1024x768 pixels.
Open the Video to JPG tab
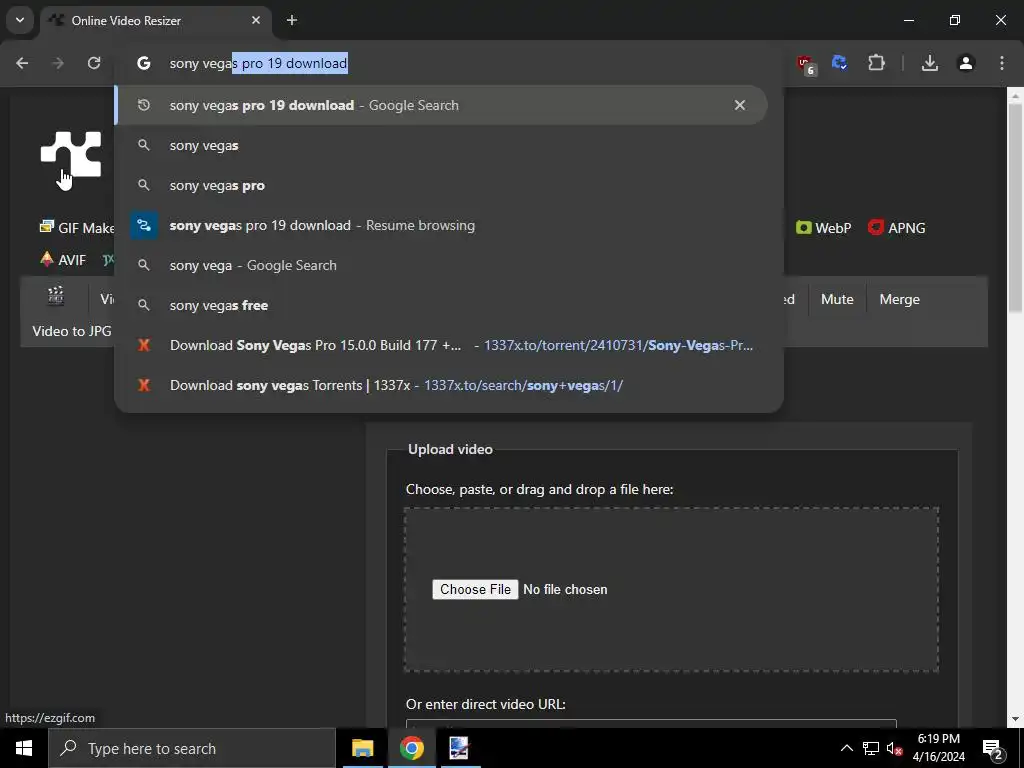click(72, 331)
